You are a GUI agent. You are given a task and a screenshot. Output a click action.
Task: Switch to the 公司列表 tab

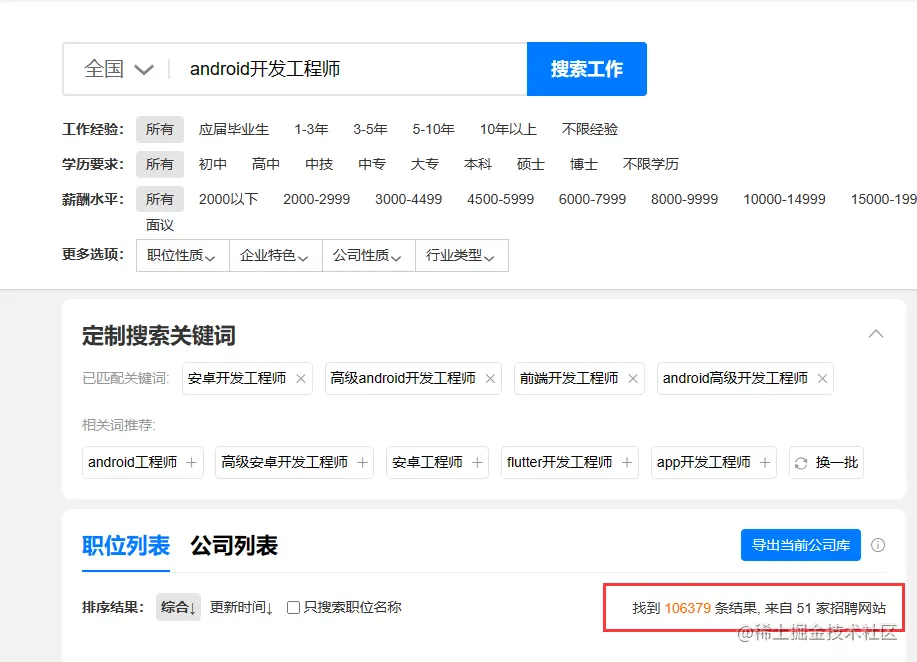pyautogui.click(x=232, y=545)
